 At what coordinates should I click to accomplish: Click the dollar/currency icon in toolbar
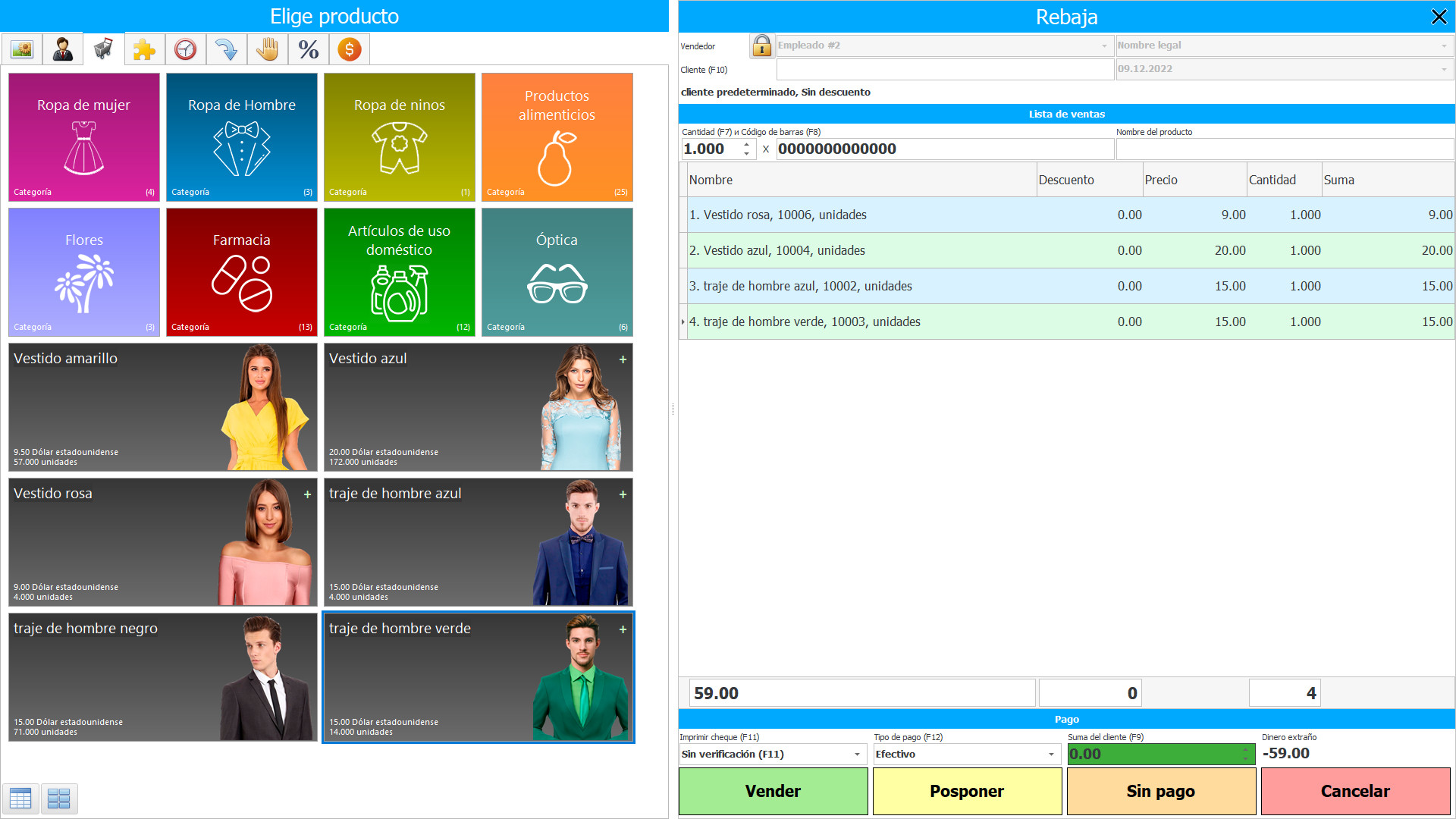(x=348, y=50)
